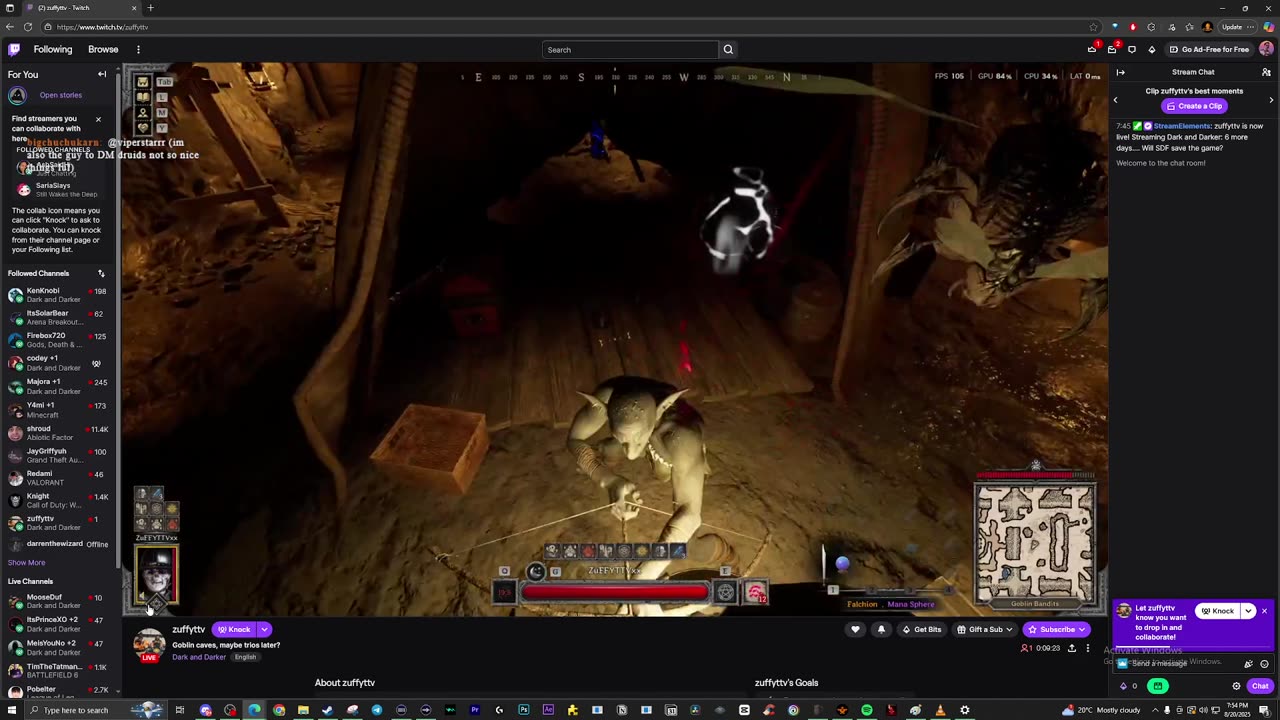The width and height of the screenshot is (1280, 720).
Task: Refresh the page in the browser
Action: coord(27,27)
